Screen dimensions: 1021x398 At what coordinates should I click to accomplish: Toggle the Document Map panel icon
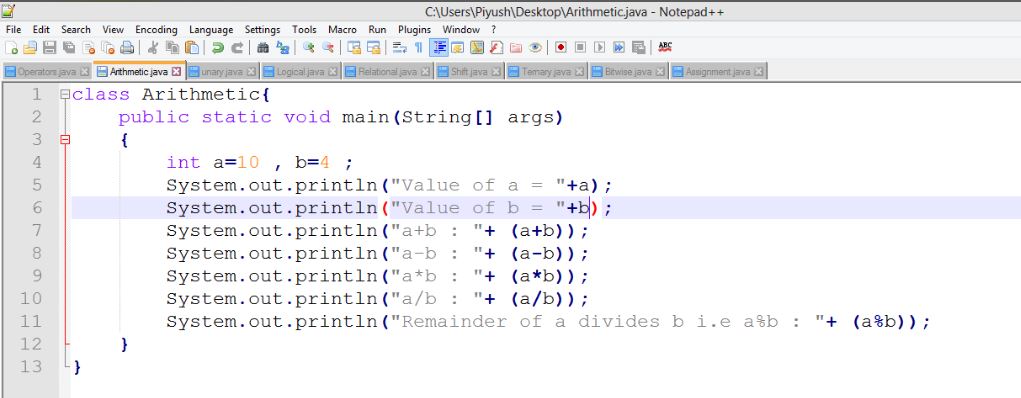tap(477, 48)
